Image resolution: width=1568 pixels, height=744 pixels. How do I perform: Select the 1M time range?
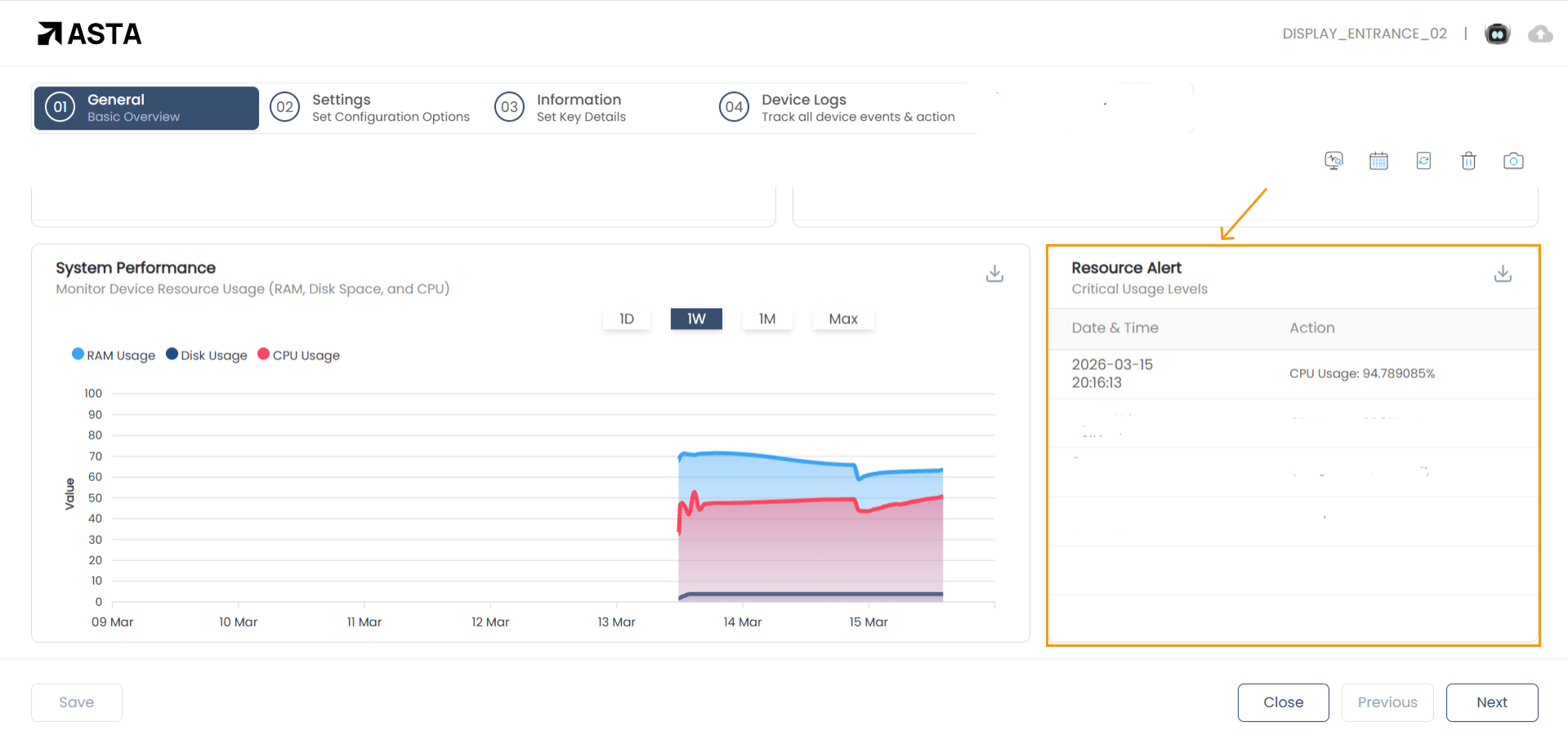click(x=767, y=319)
